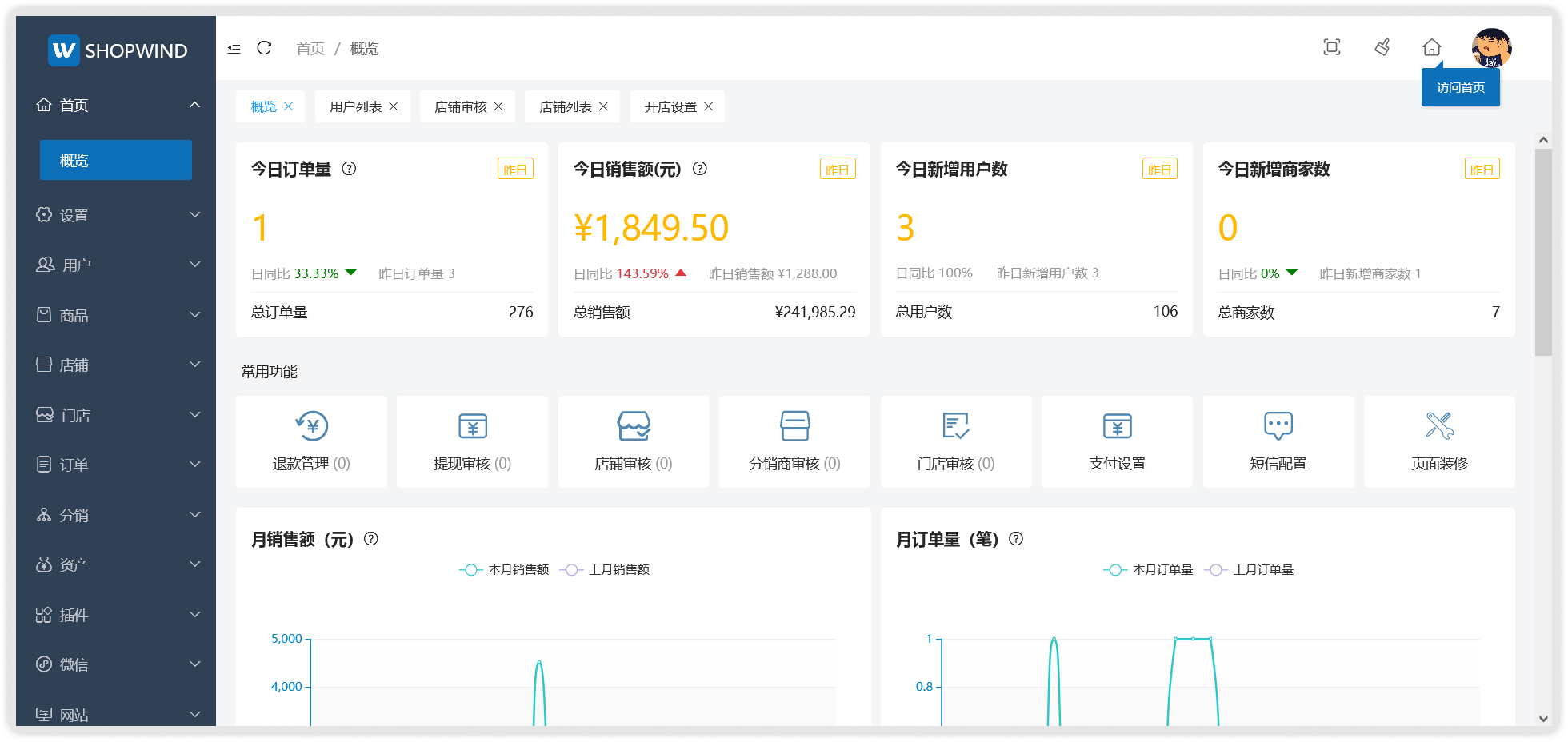This screenshot has width=1568, height=742.
Task: Click the 访问首页 tooltip button
Action: click(1461, 87)
